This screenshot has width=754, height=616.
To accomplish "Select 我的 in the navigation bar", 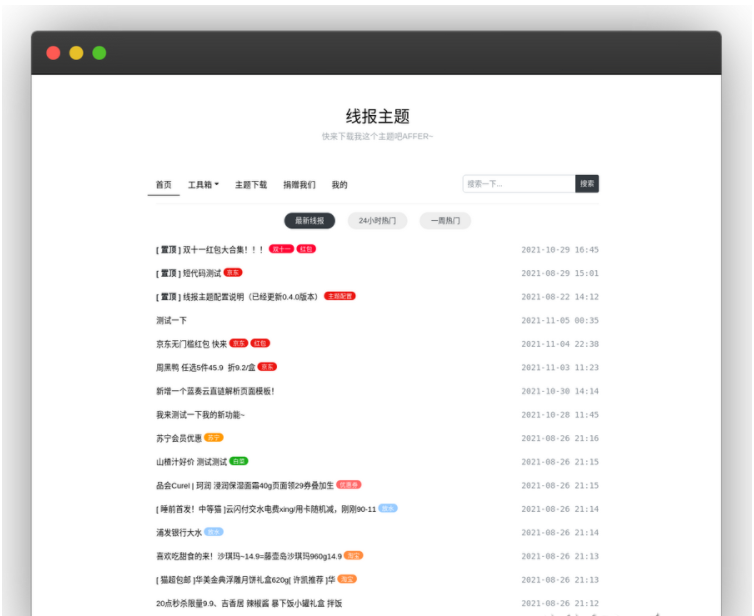I will 339,185.
